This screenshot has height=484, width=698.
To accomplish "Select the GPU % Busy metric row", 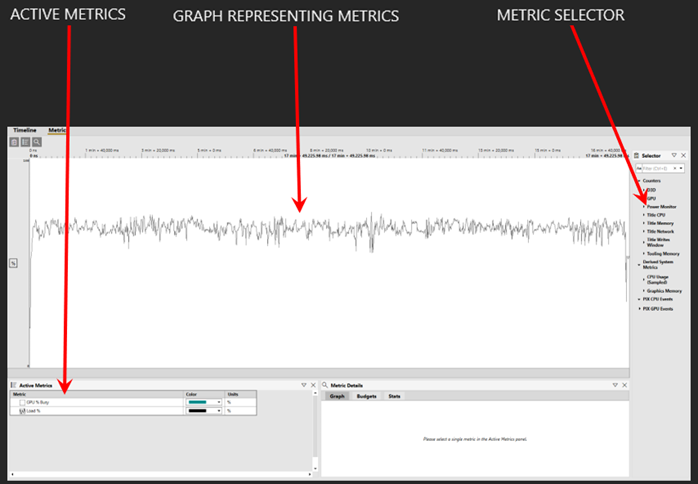I will (x=133, y=403).
